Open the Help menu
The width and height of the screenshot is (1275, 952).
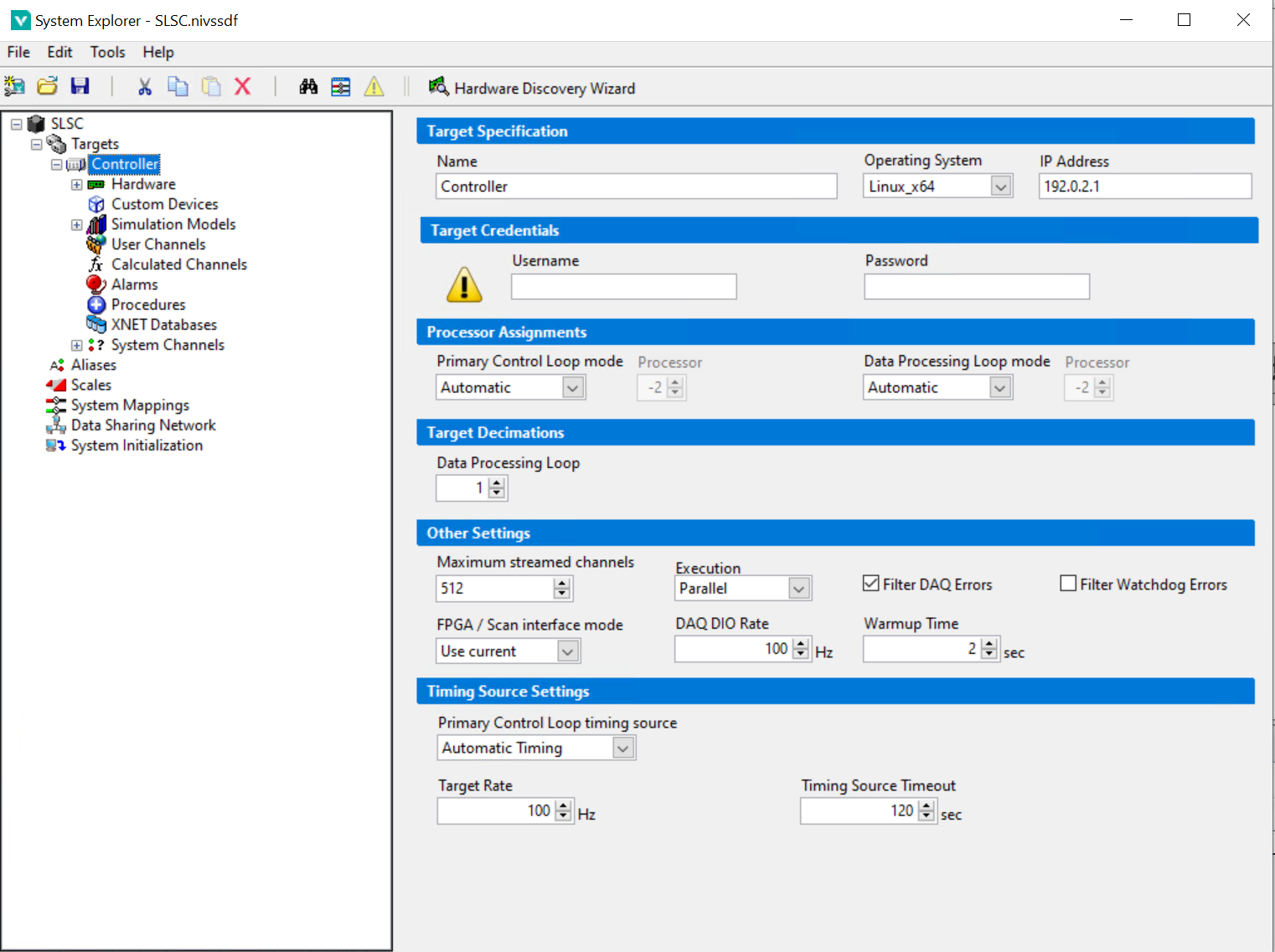(x=158, y=52)
